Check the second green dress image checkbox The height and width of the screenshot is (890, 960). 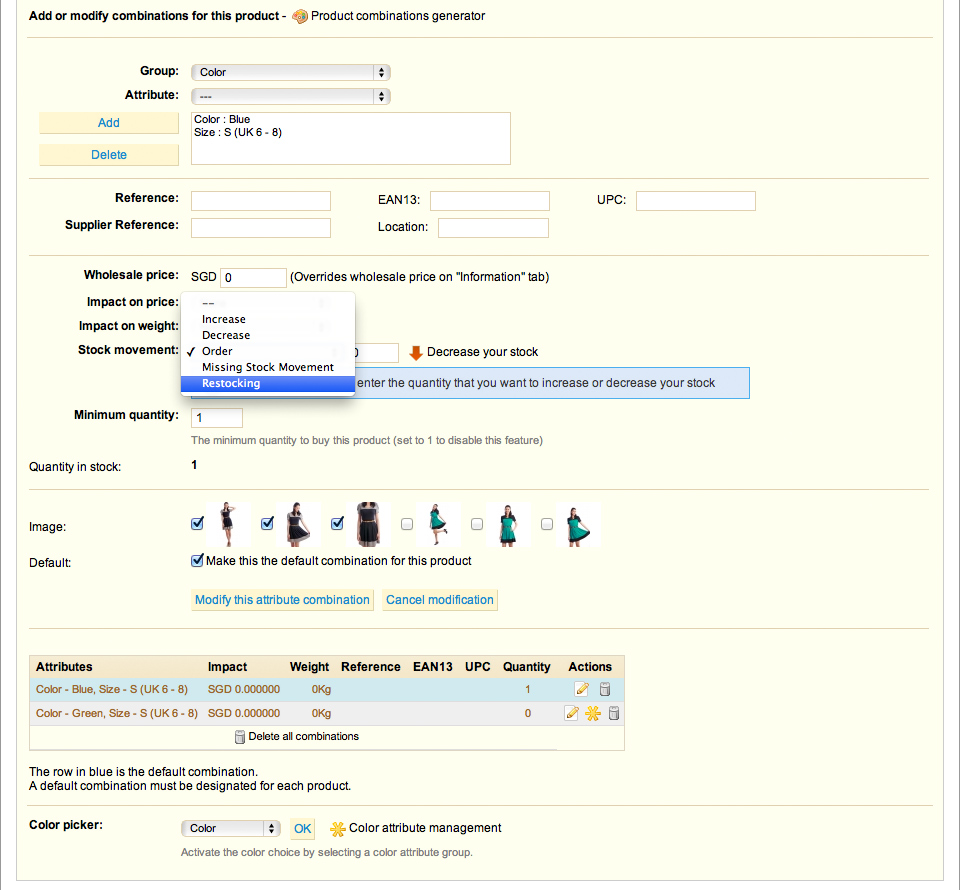point(477,524)
